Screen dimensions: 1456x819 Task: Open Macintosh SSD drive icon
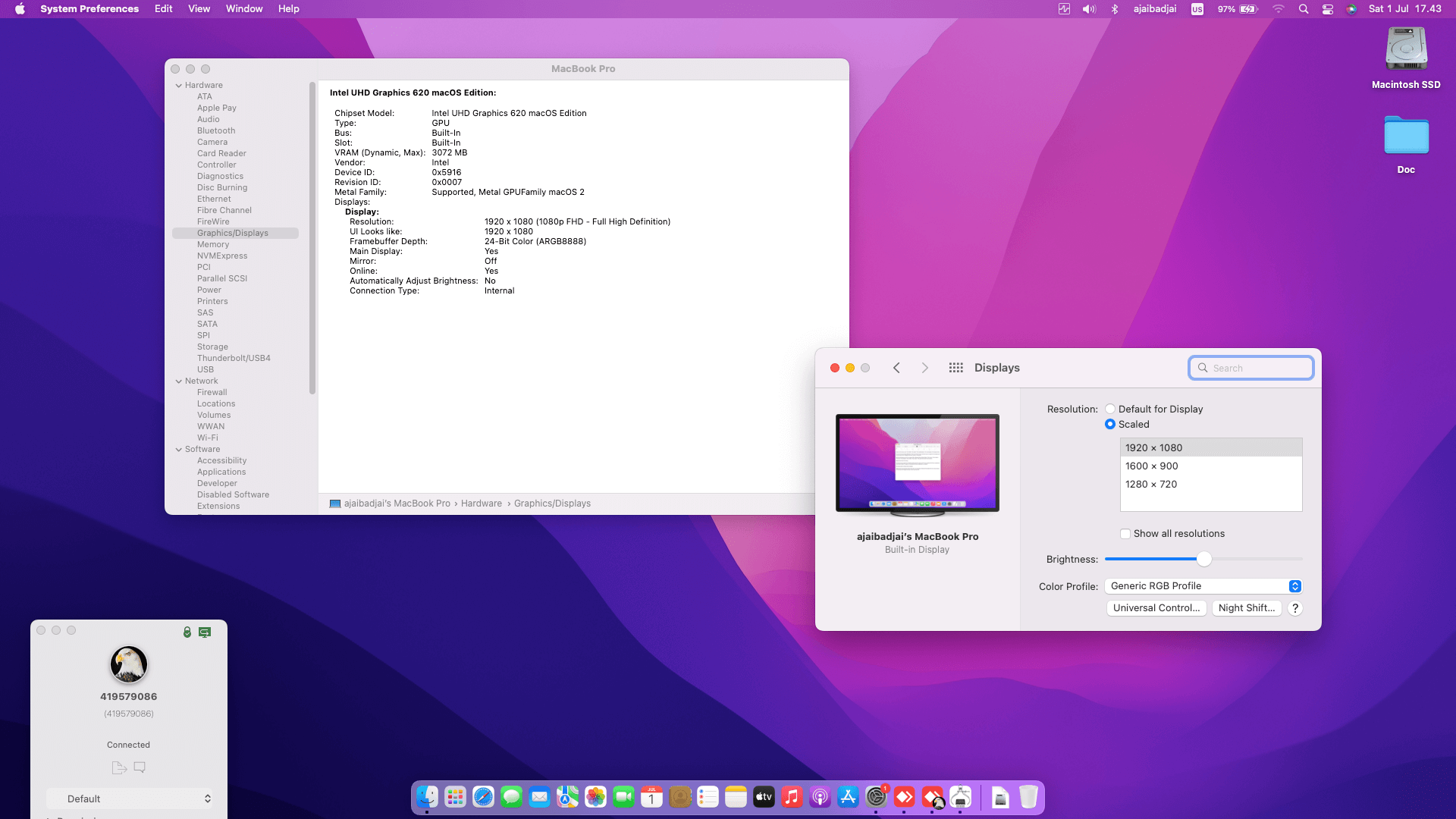click(x=1406, y=49)
